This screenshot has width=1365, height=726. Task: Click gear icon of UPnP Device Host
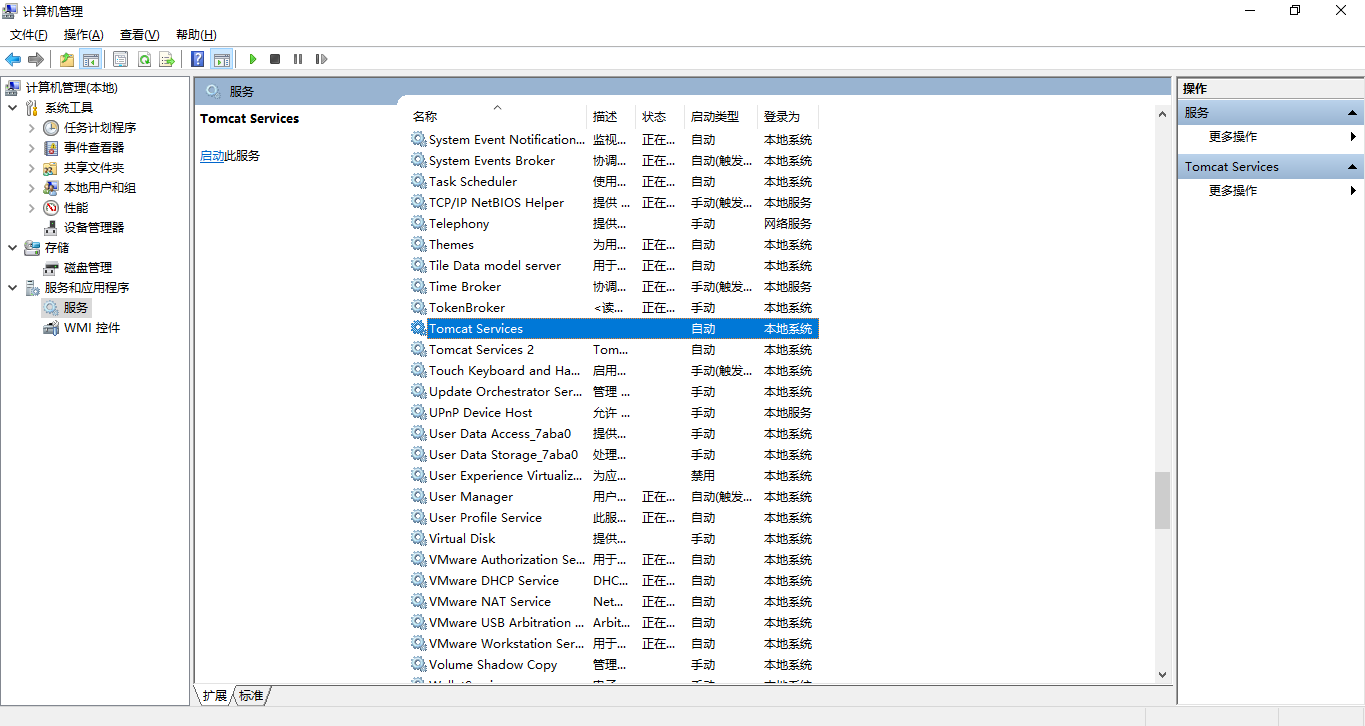[x=419, y=412]
